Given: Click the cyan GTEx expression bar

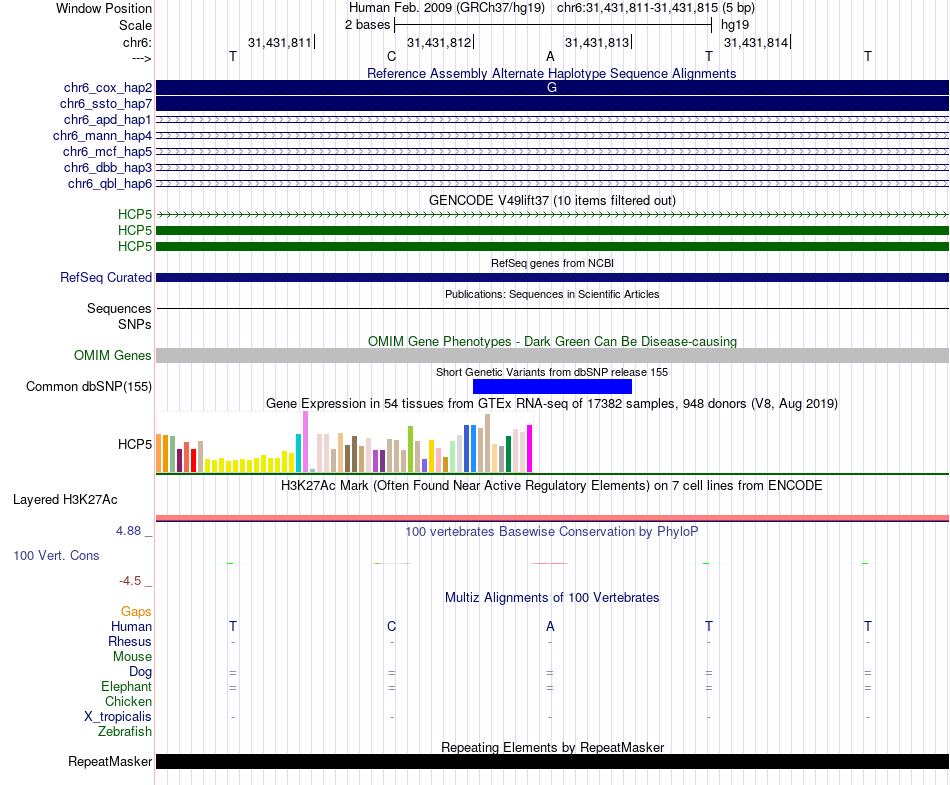Looking at the screenshot, I should coord(298,453).
